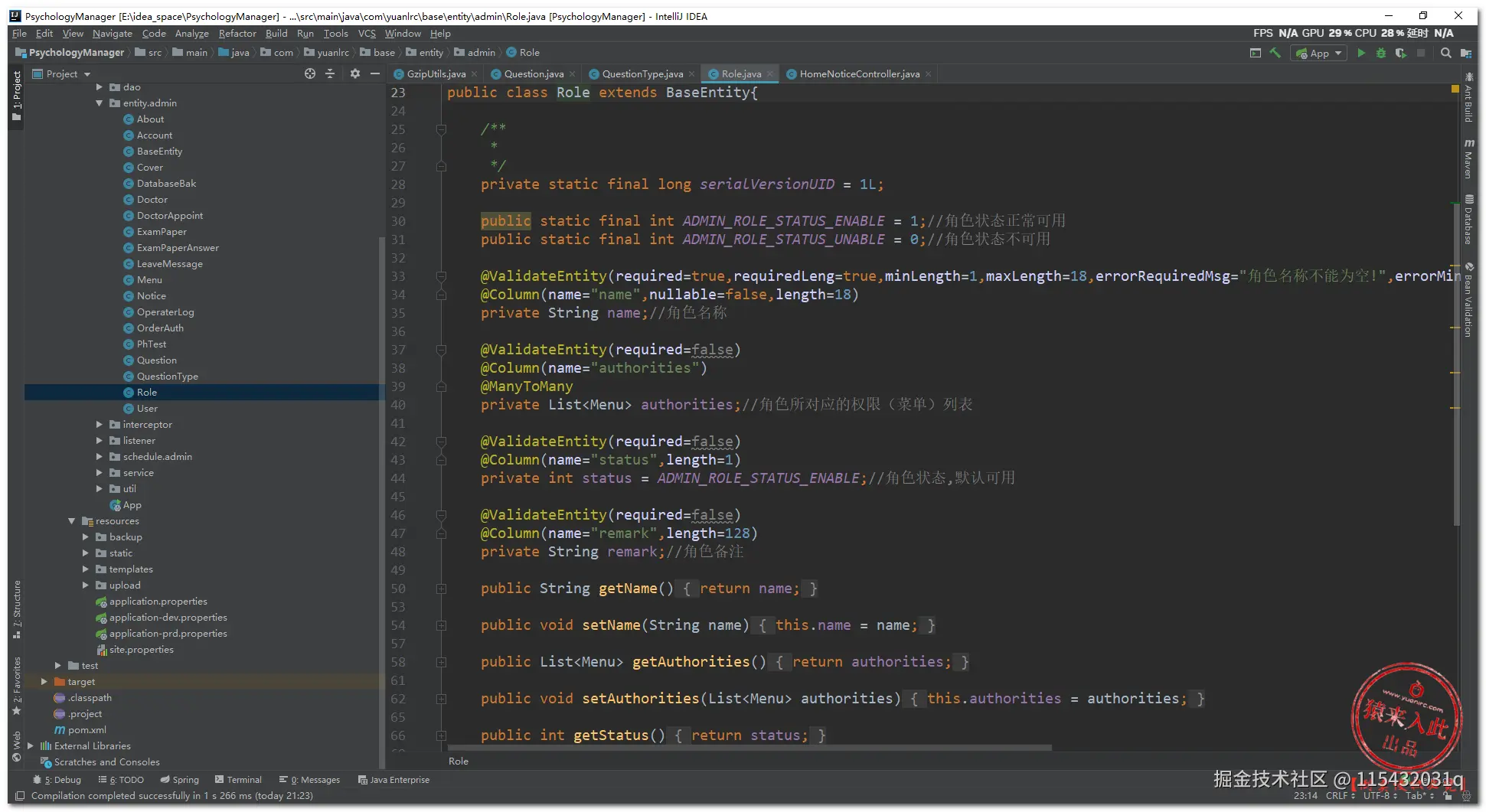
Task: Click the locate-in-project crosshair icon
Action: click(310, 73)
